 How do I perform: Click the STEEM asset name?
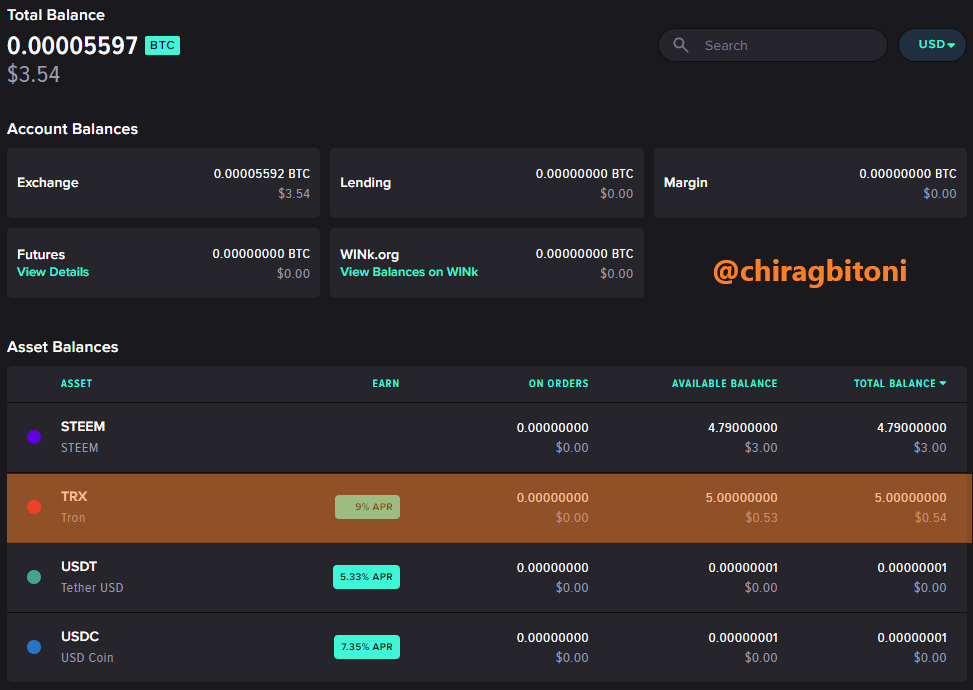83,427
